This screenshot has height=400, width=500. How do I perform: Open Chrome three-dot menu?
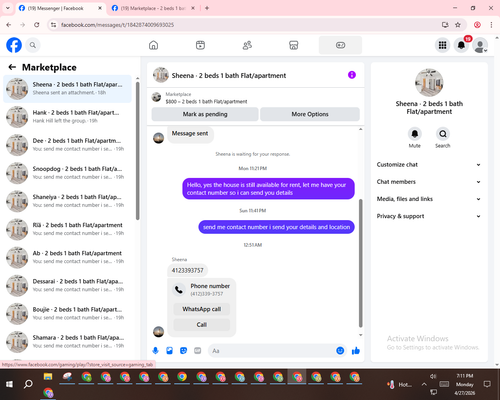[x=491, y=25]
